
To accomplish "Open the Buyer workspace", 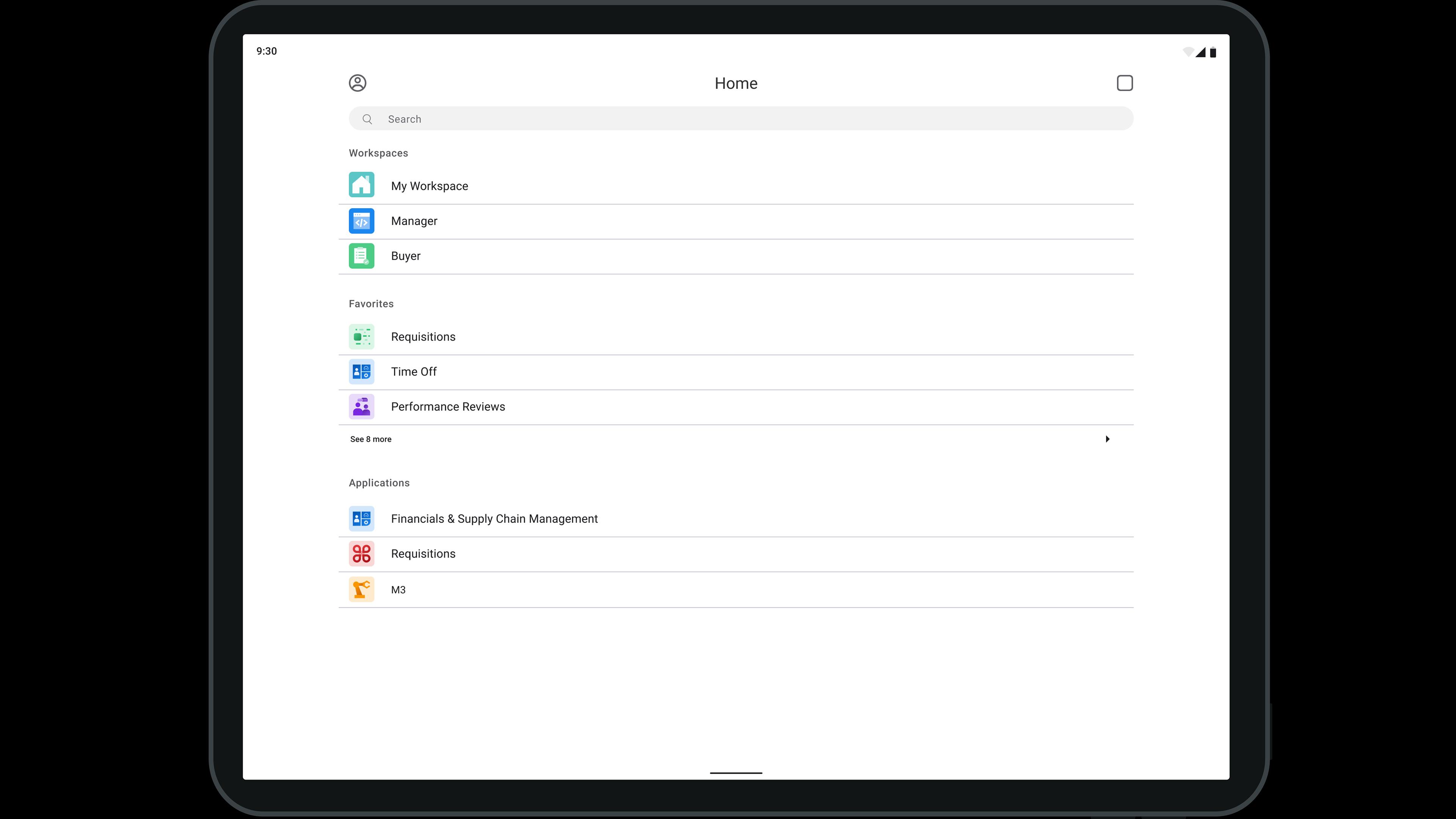I will [x=736, y=256].
